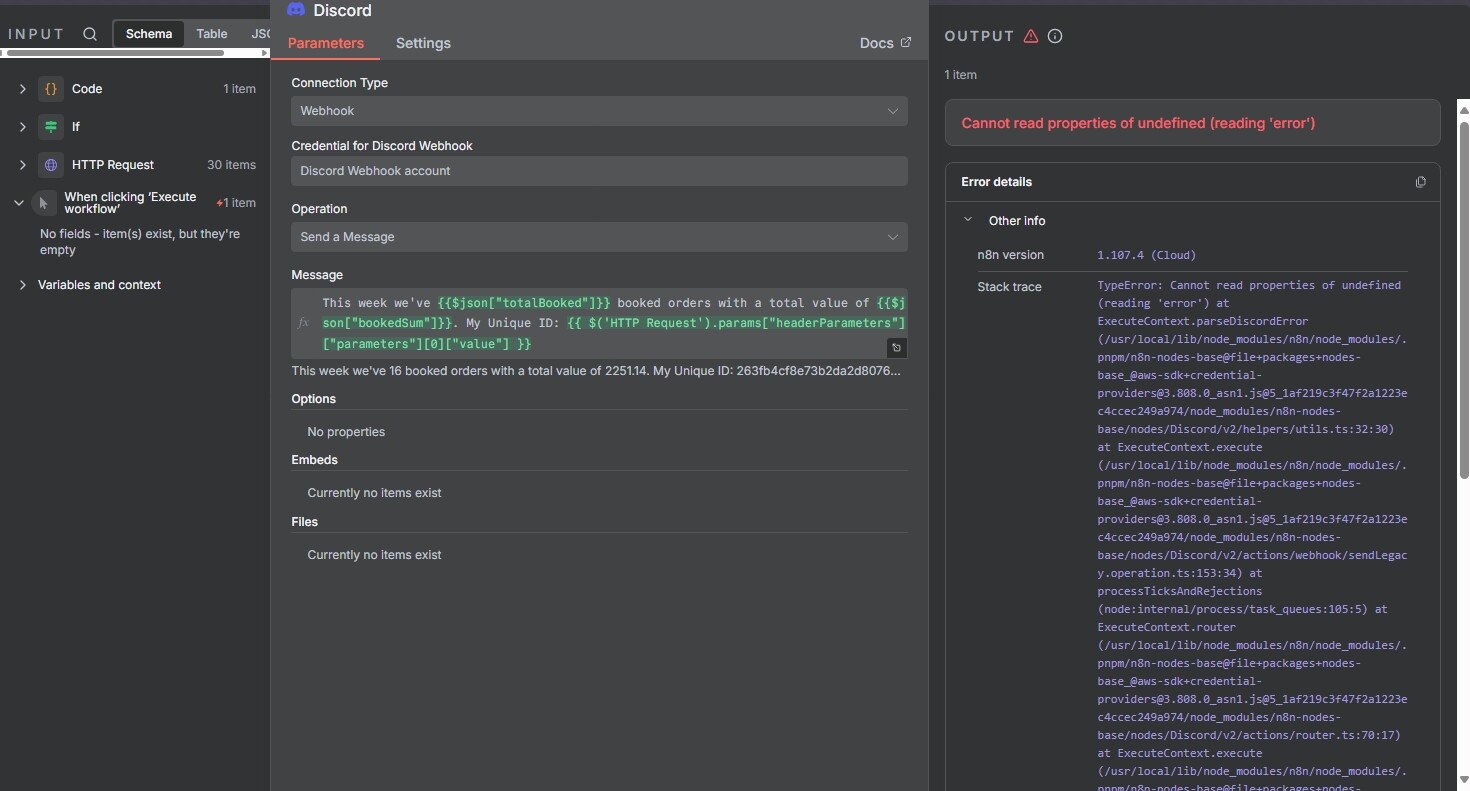Expand the Code node in schema
This screenshot has width=1470, height=791.
(22, 89)
